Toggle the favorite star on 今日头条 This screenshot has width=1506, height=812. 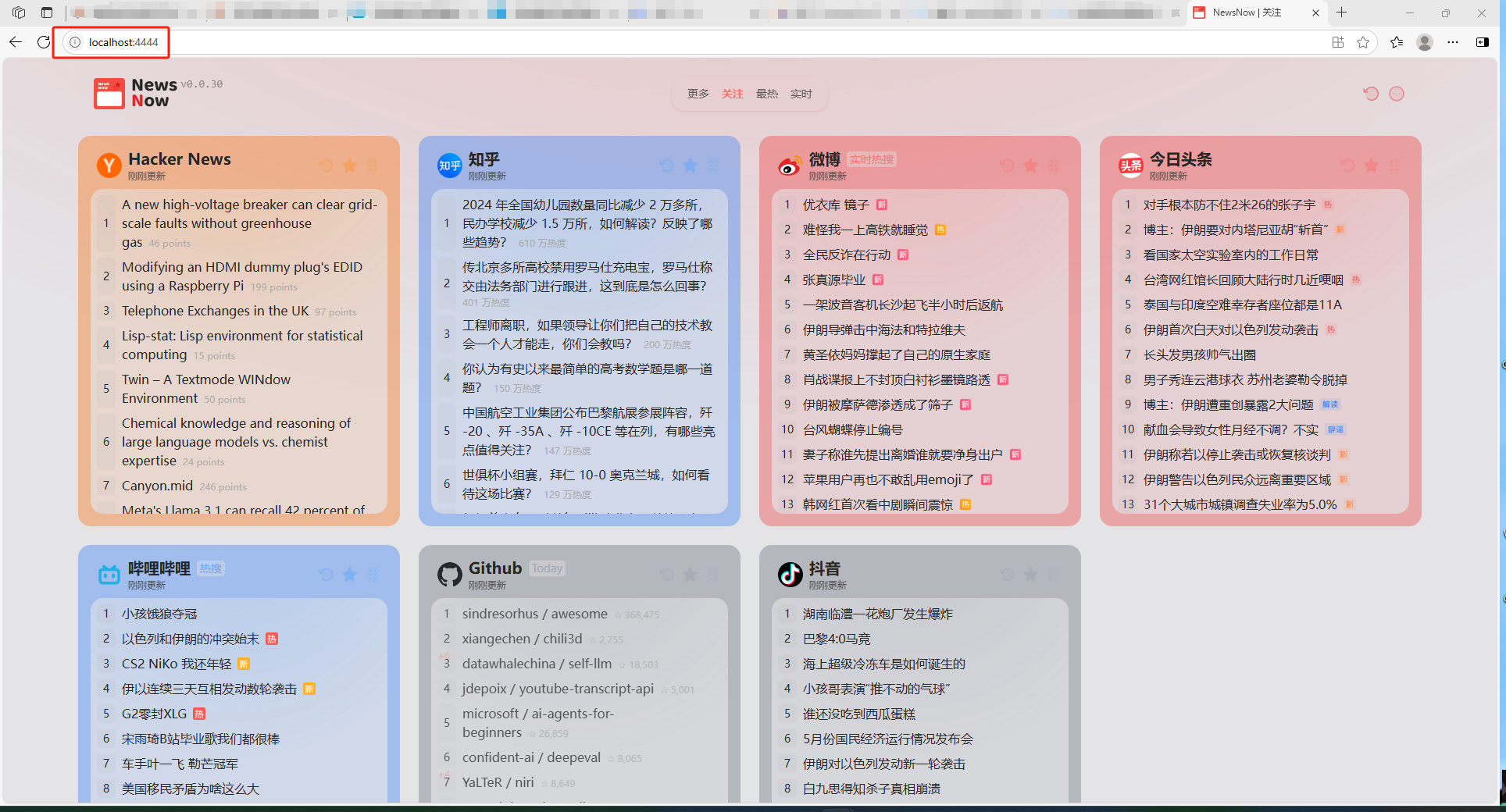pos(1370,165)
